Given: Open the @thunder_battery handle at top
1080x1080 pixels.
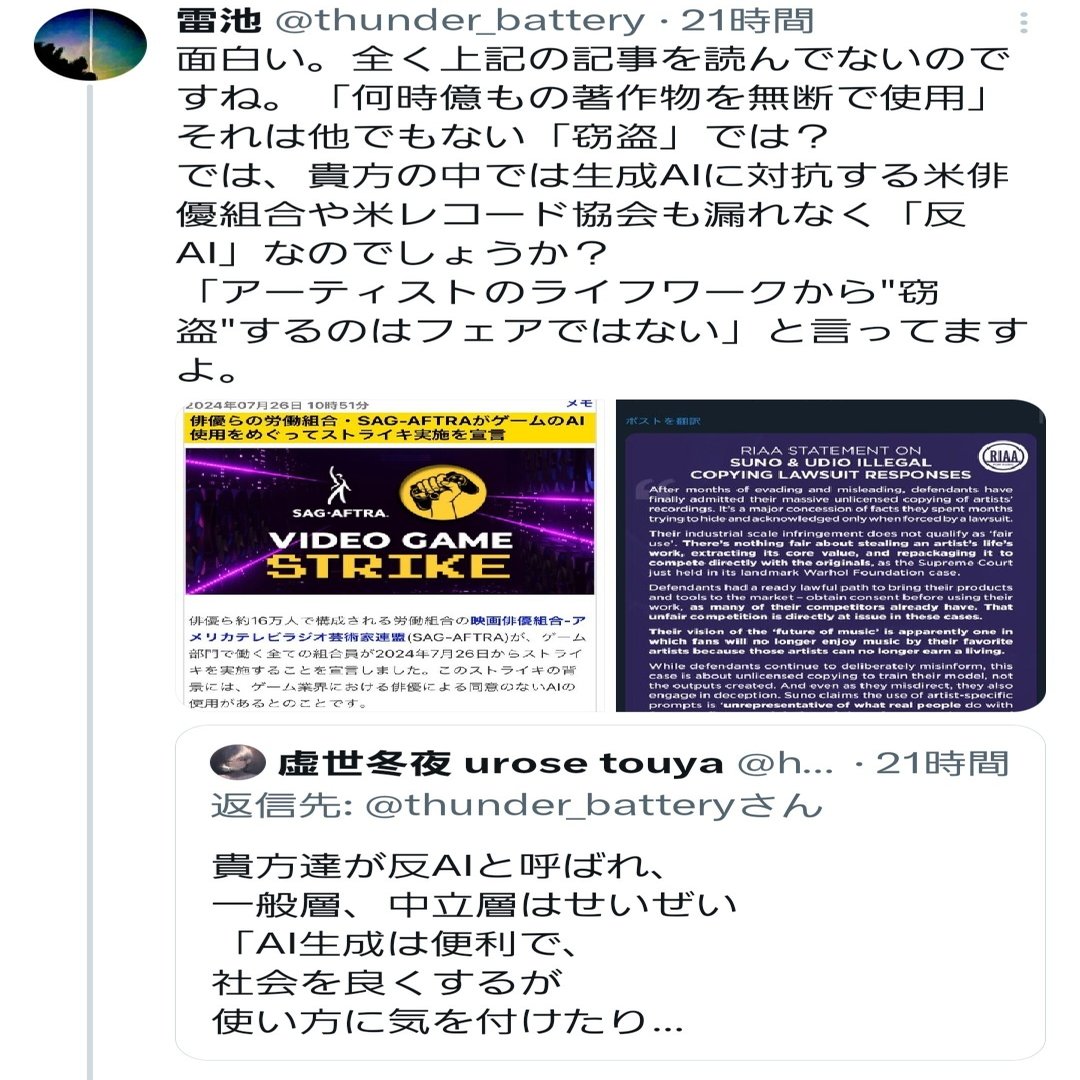Looking at the screenshot, I should 459,21.
